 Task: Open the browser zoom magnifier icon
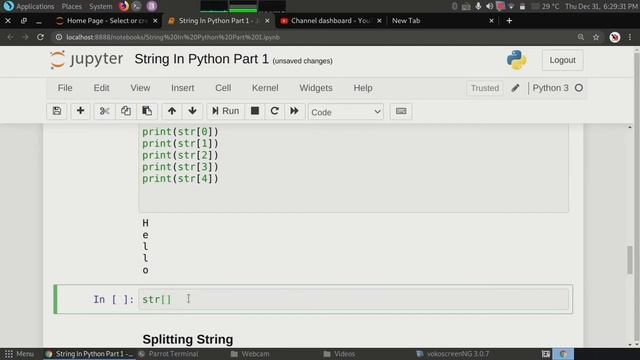tap(581, 37)
